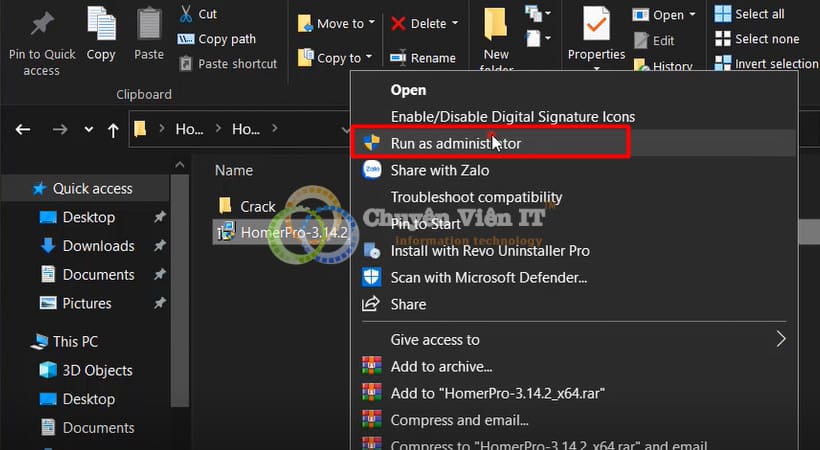Choose Troubleshoot compatibility
The width and height of the screenshot is (820, 450).
point(574,197)
